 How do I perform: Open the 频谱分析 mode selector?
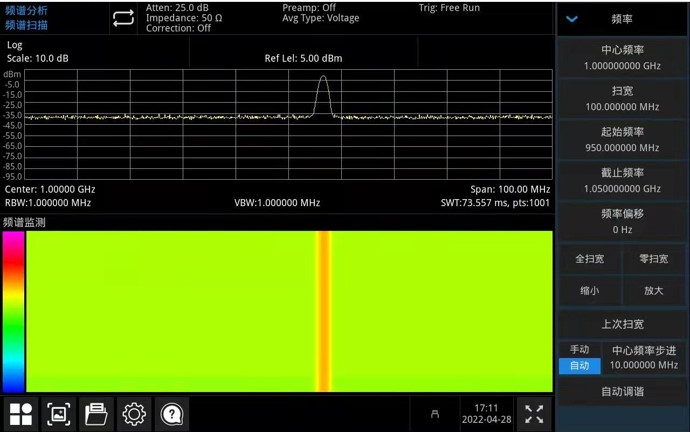click(x=26, y=10)
